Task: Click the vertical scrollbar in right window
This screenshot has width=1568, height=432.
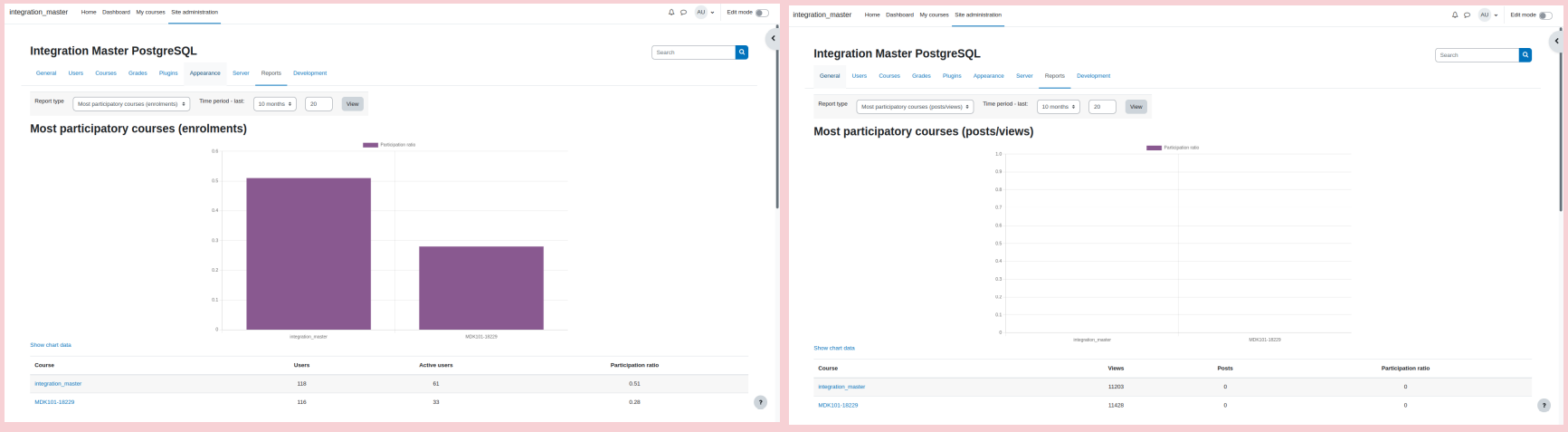Action: pyautogui.click(x=1561, y=119)
